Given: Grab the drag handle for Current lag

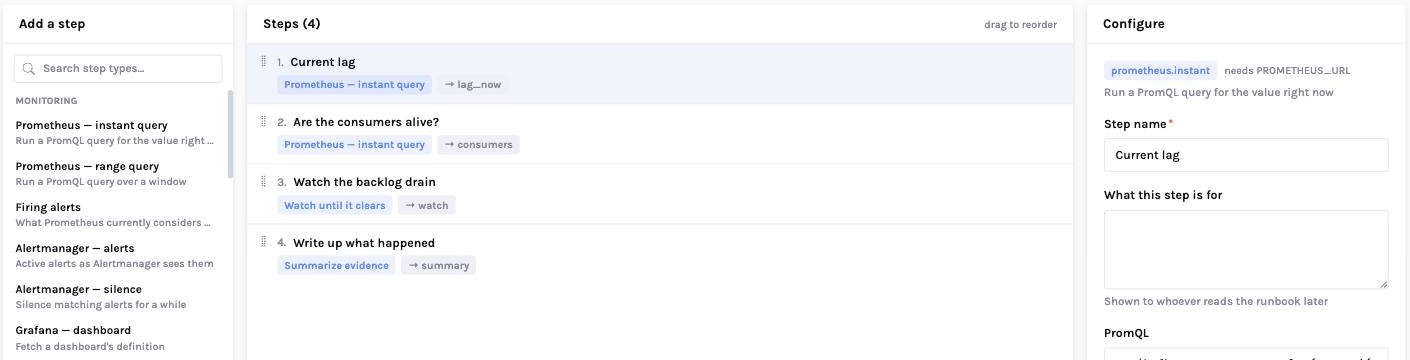Looking at the screenshot, I should pos(263,61).
